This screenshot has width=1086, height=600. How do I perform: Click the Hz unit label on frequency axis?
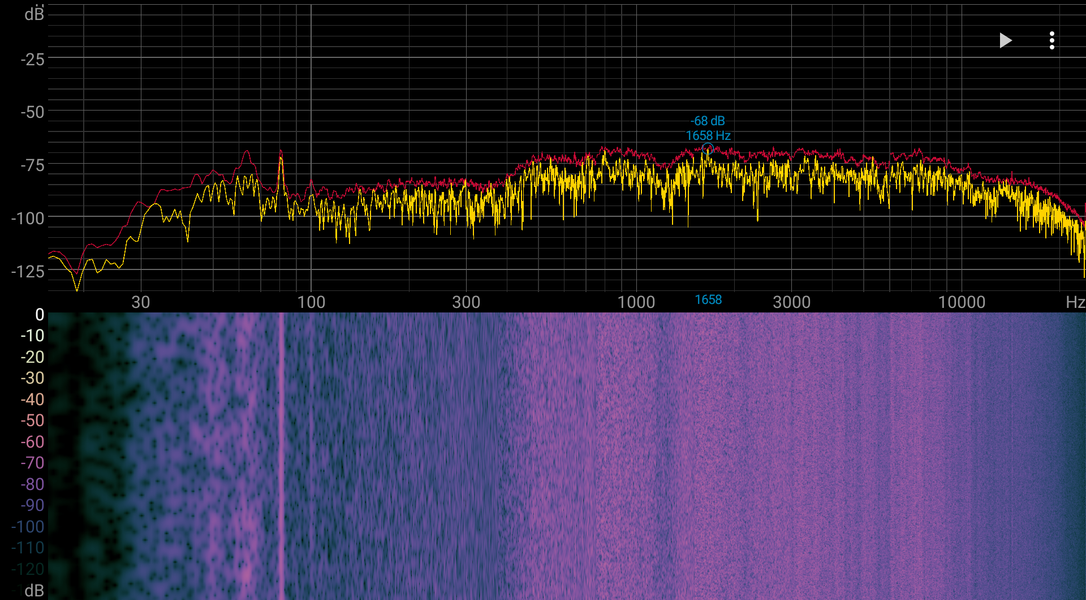[x=1075, y=302]
